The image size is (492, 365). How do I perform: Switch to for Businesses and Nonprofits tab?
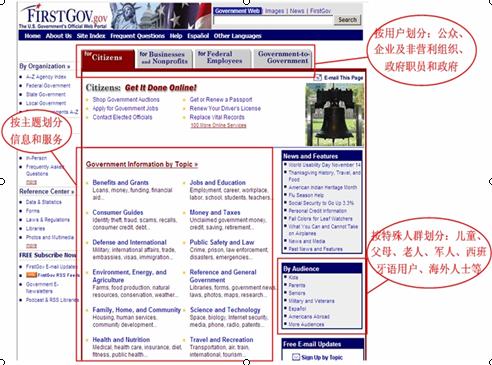click(164, 58)
